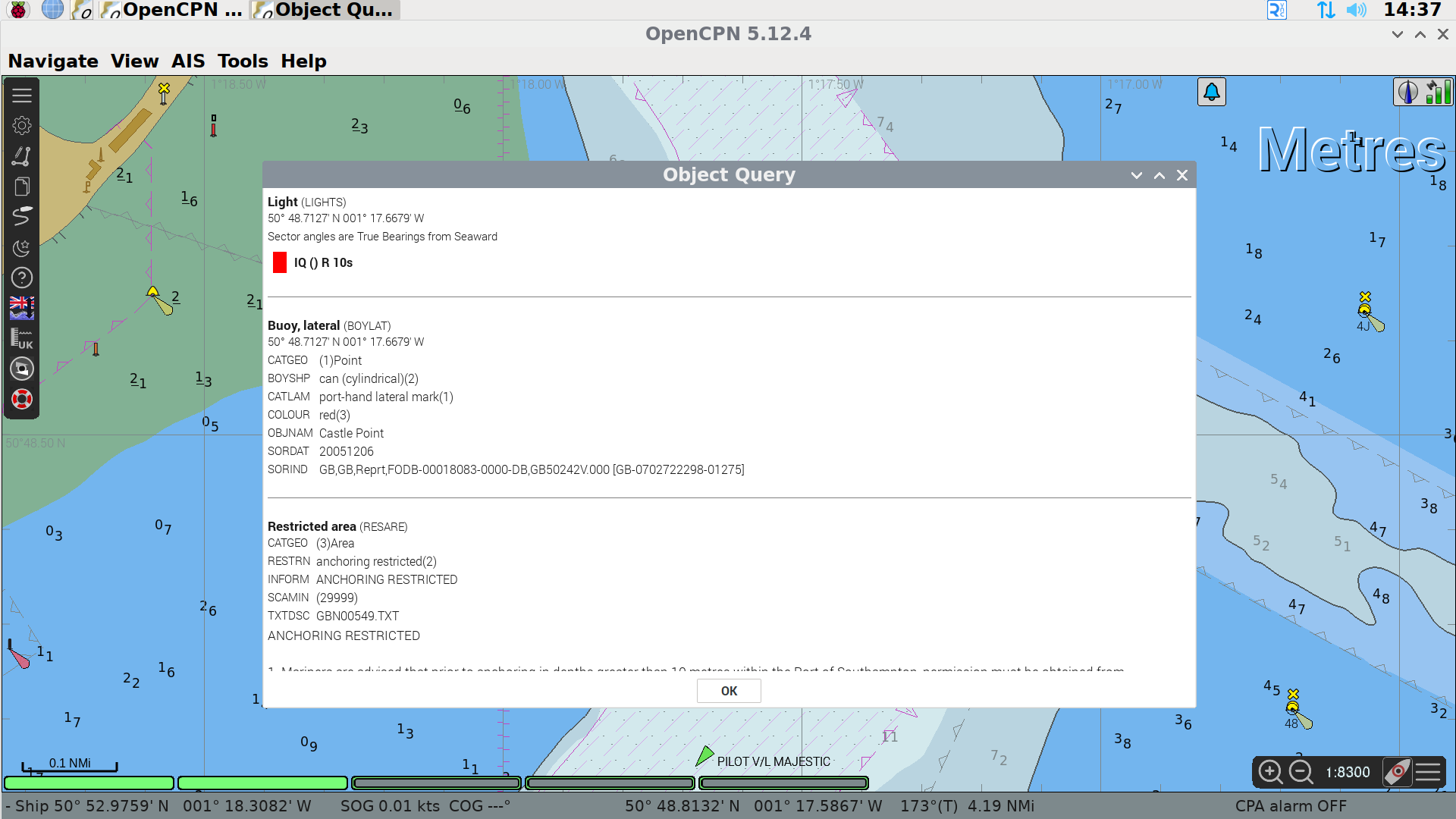Select the Create Route pencil tool

pyautogui.click(x=21, y=155)
